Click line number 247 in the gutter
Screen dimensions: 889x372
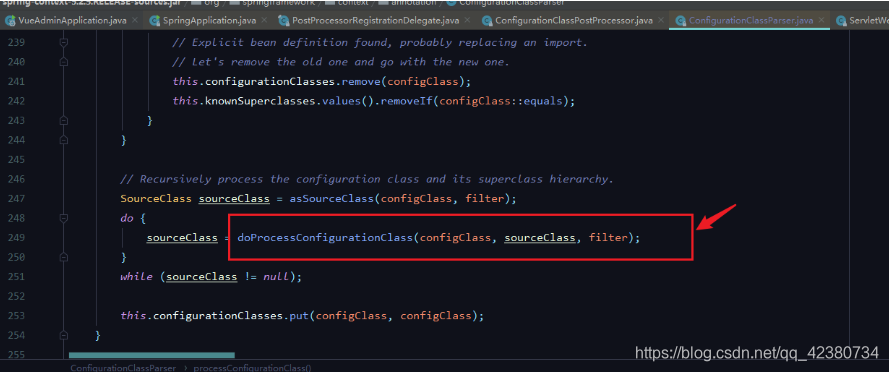click(x=15, y=198)
